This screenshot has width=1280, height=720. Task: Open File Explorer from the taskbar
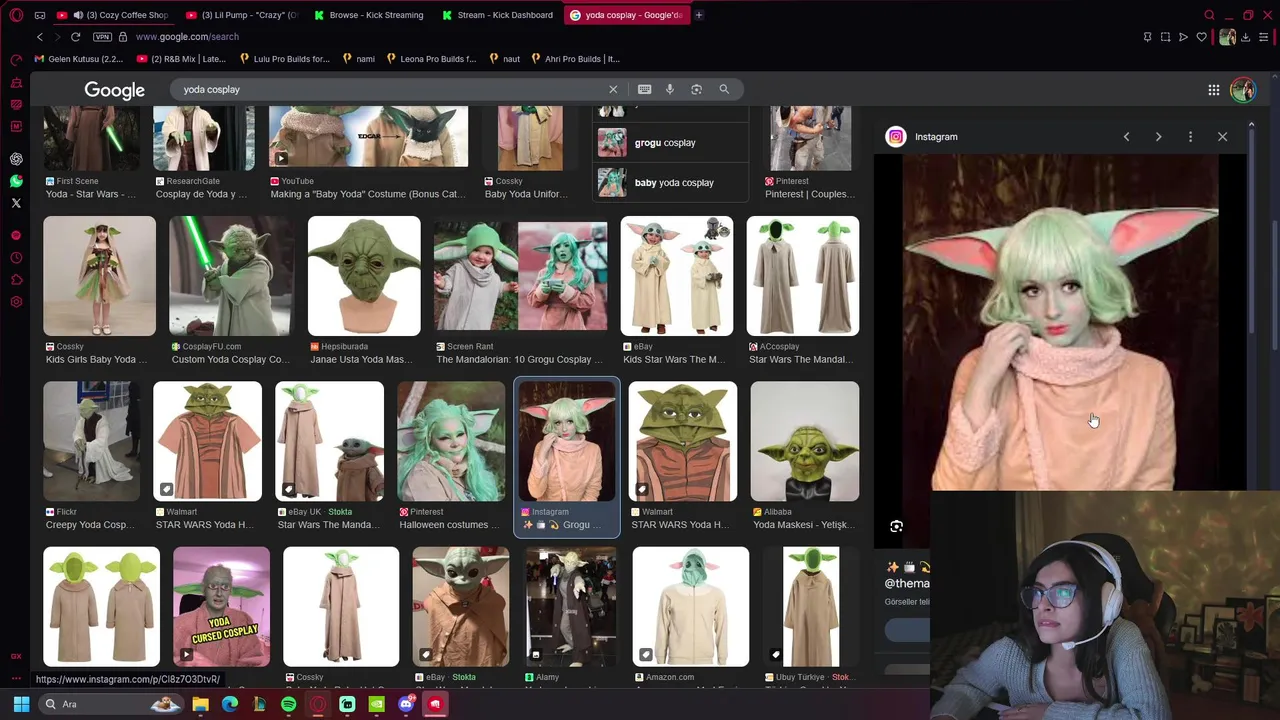click(x=200, y=704)
